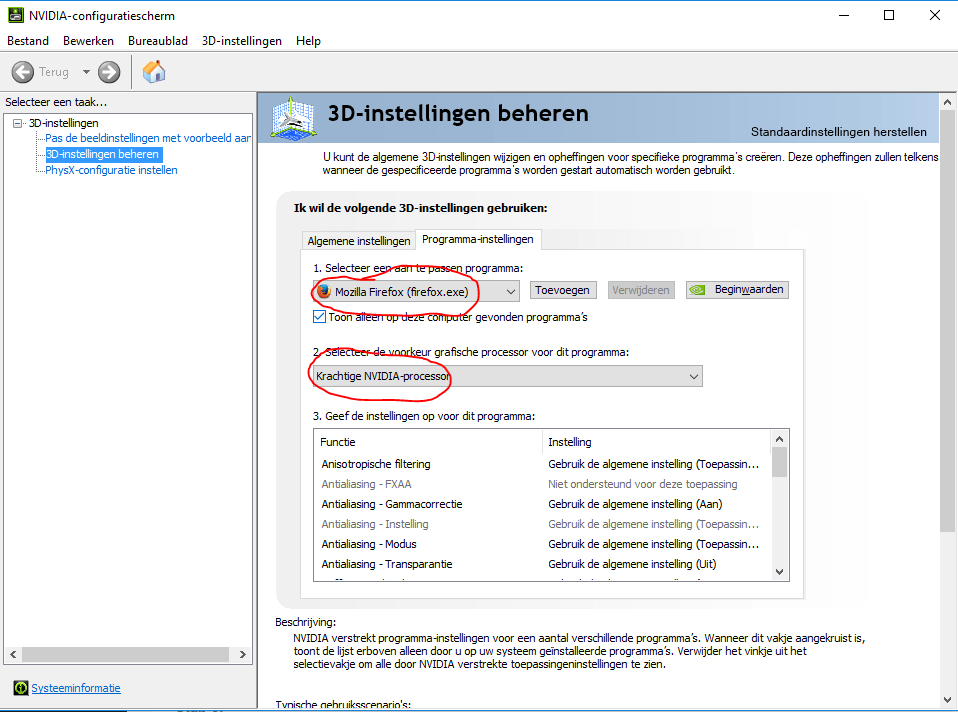Screen dimensions: 958x712
Task: Select the Programma-instellingen tab
Action: 478,239
